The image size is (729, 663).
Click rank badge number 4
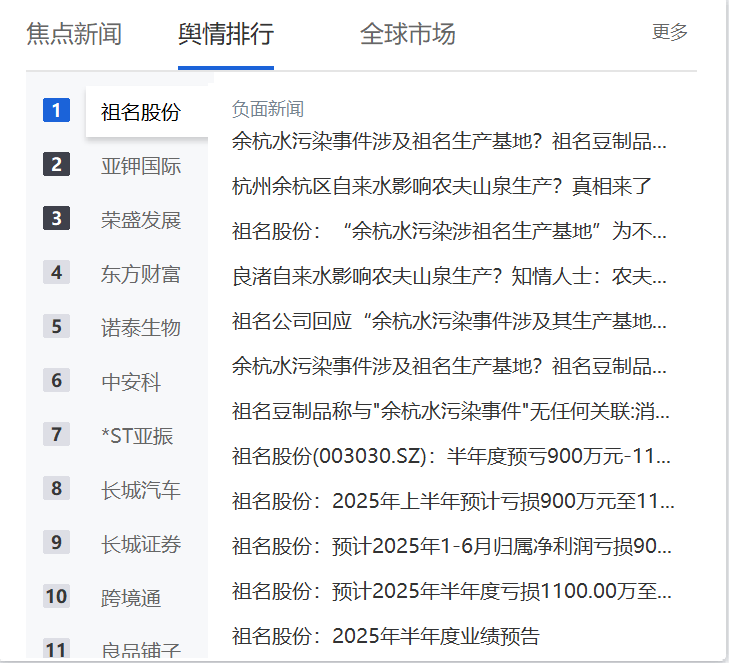(56, 272)
